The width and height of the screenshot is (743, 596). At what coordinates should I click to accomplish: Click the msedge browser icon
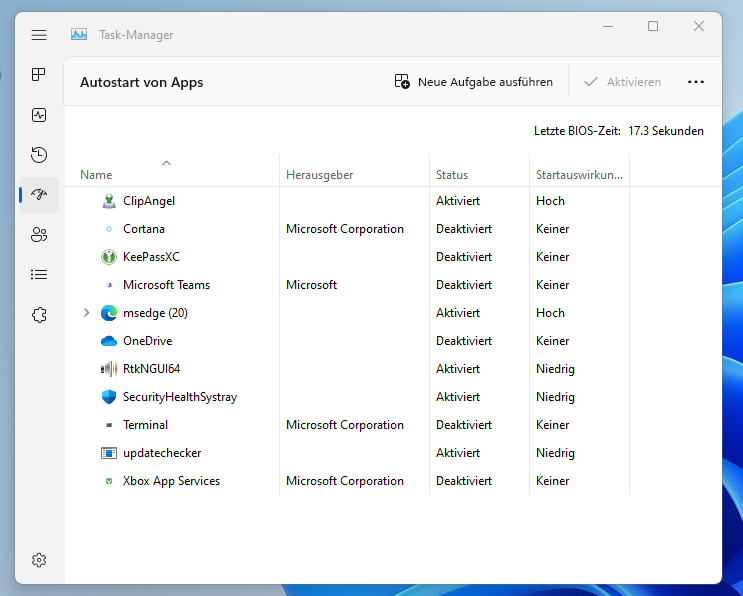click(x=109, y=313)
